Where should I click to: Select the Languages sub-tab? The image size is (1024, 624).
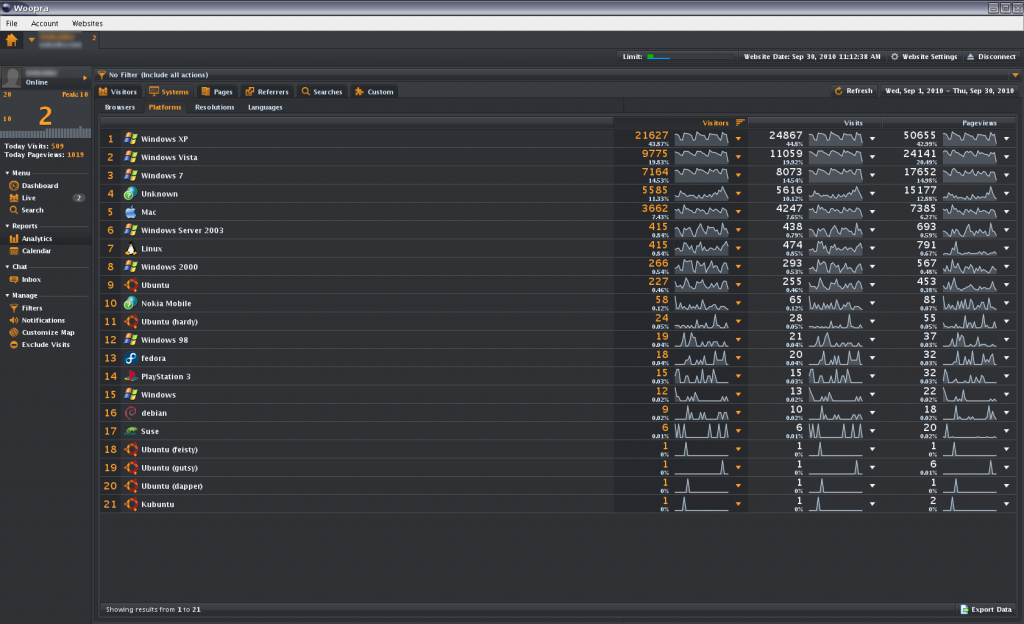pyautogui.click(x=265, y=107)
